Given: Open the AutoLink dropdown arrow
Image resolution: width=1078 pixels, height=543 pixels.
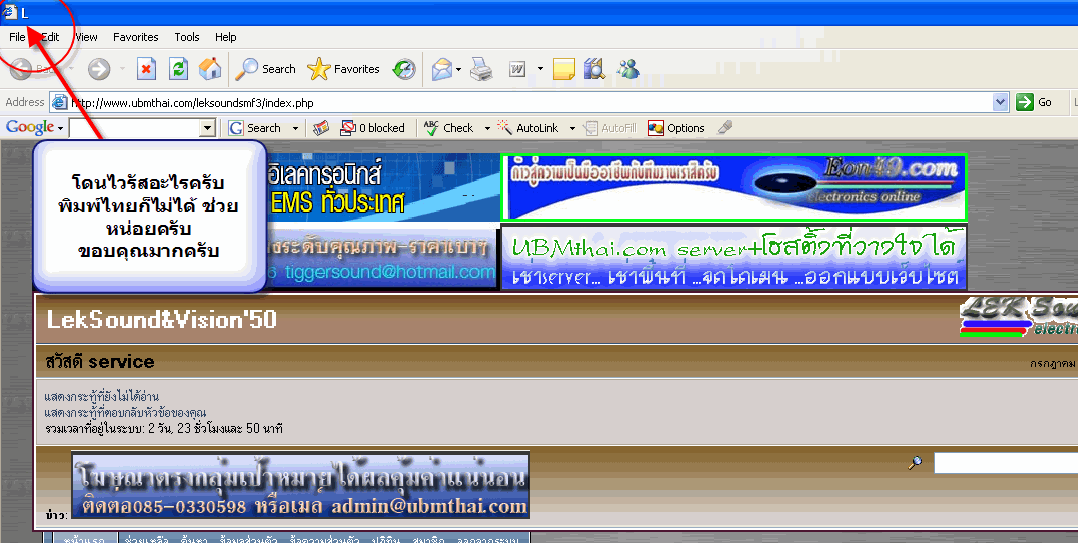Looking at the screenshot, I should coord(572,128).
